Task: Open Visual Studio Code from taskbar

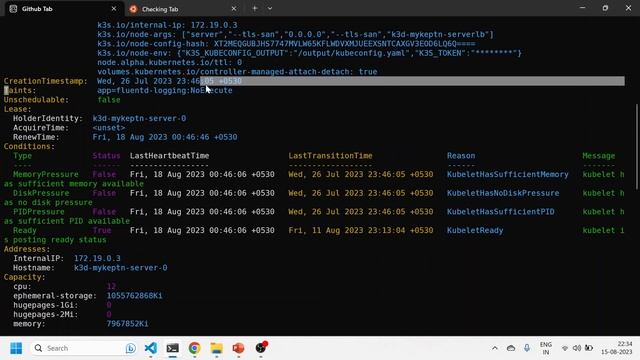Action: [151, 348]
